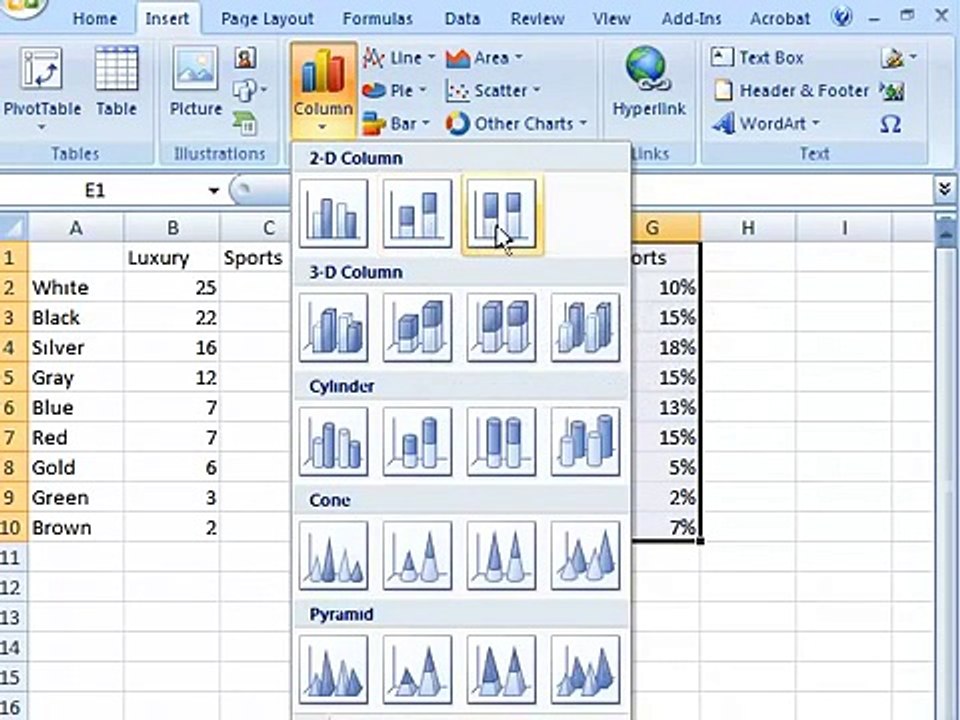The width and height of the screenshot is (960, 720).
Task: Open the WordArt dropdown
Action: pos(765,124)
